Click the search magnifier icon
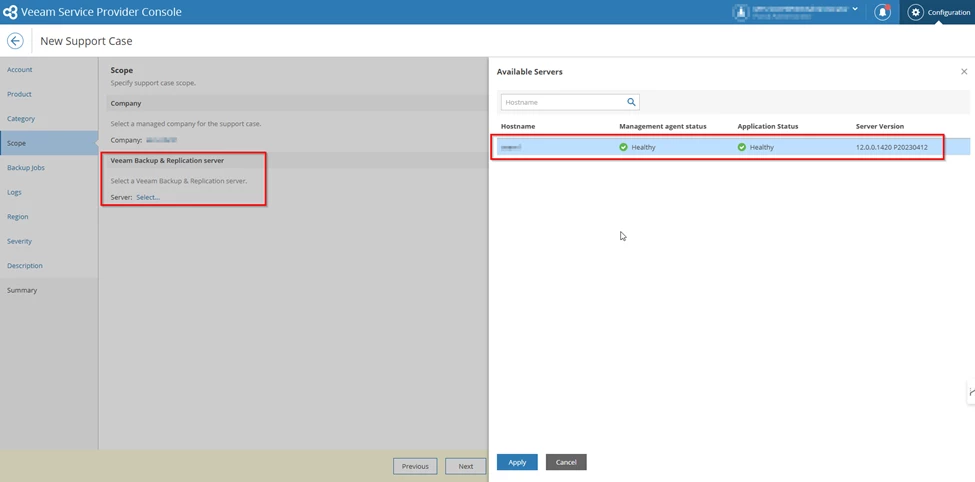Viewport: 975px width, 482px height. (631, 102)
